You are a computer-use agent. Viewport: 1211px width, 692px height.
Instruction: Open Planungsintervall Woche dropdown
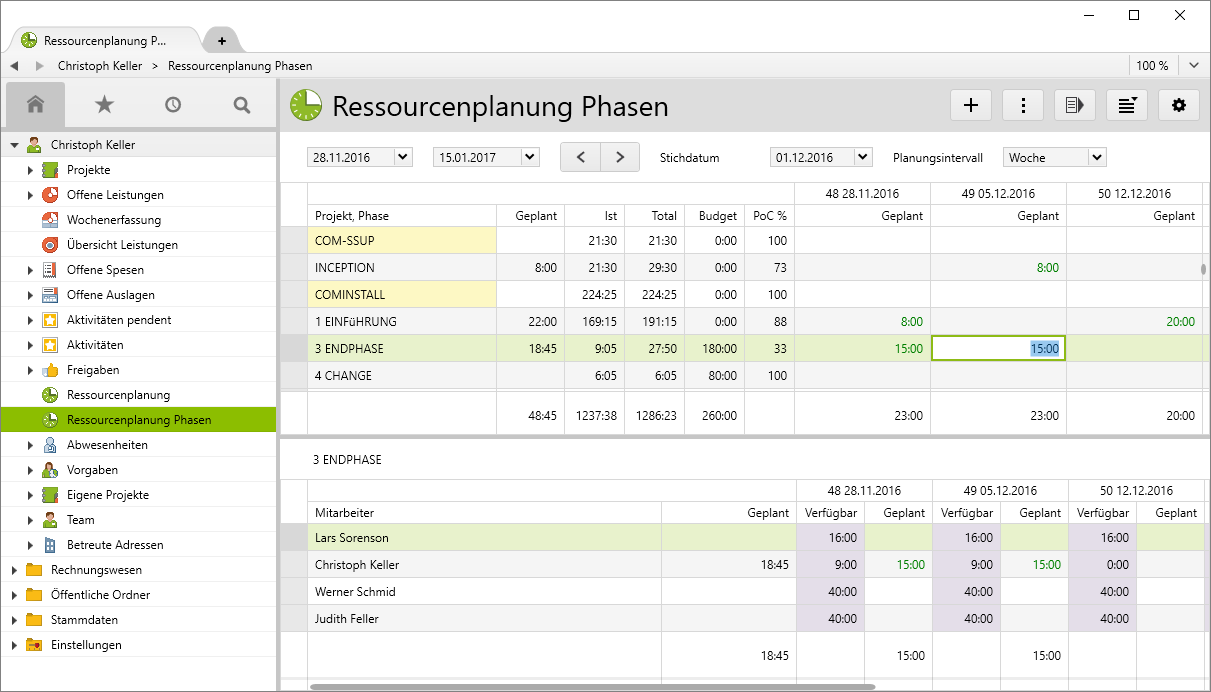(x=1096, y=157)
